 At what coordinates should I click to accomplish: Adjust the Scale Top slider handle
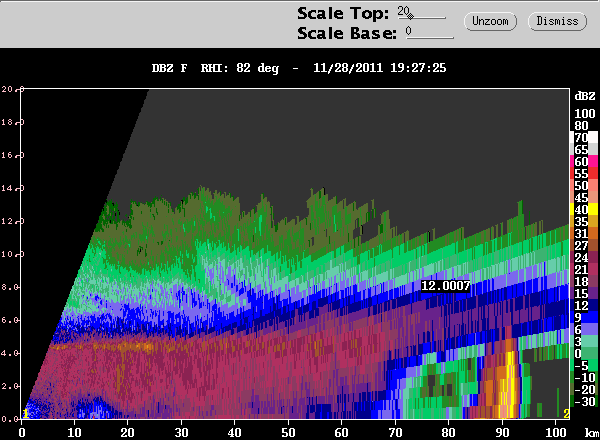[x=410, y=16]
